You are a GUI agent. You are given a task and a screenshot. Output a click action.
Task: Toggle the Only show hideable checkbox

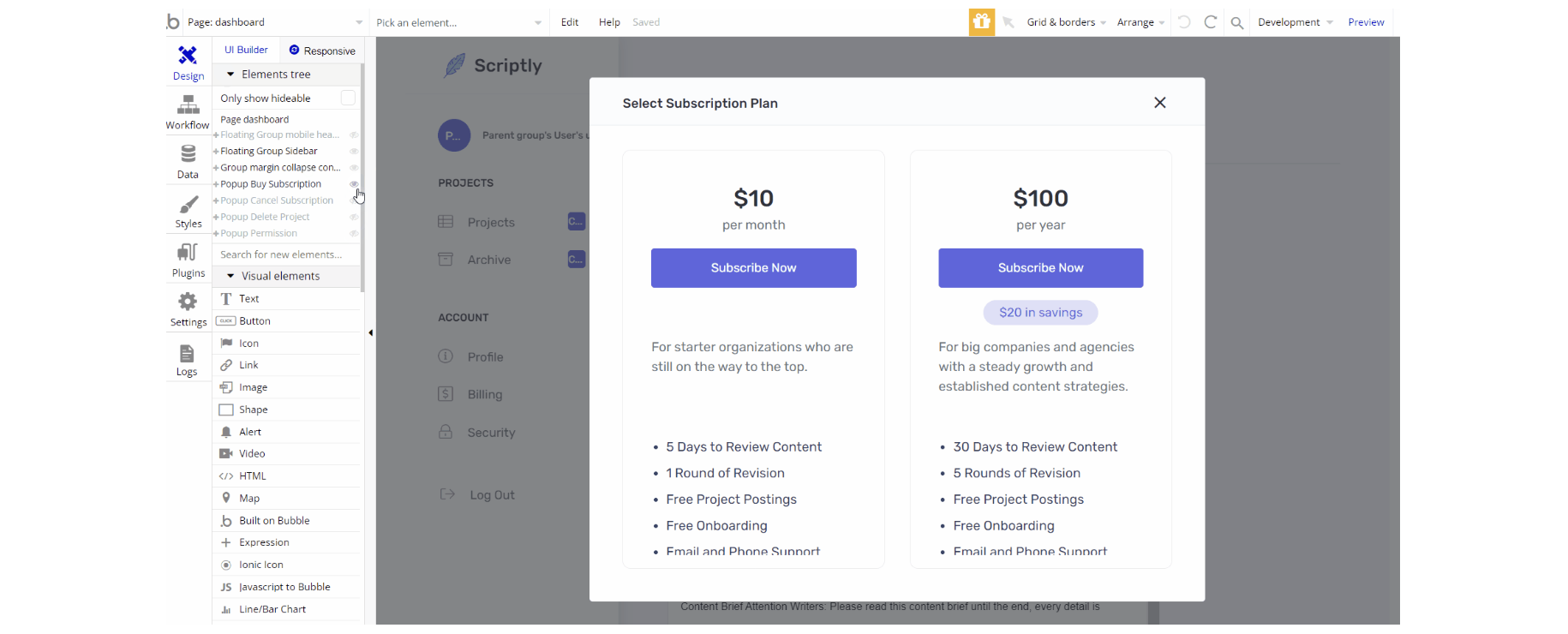(x=348, y=98)
